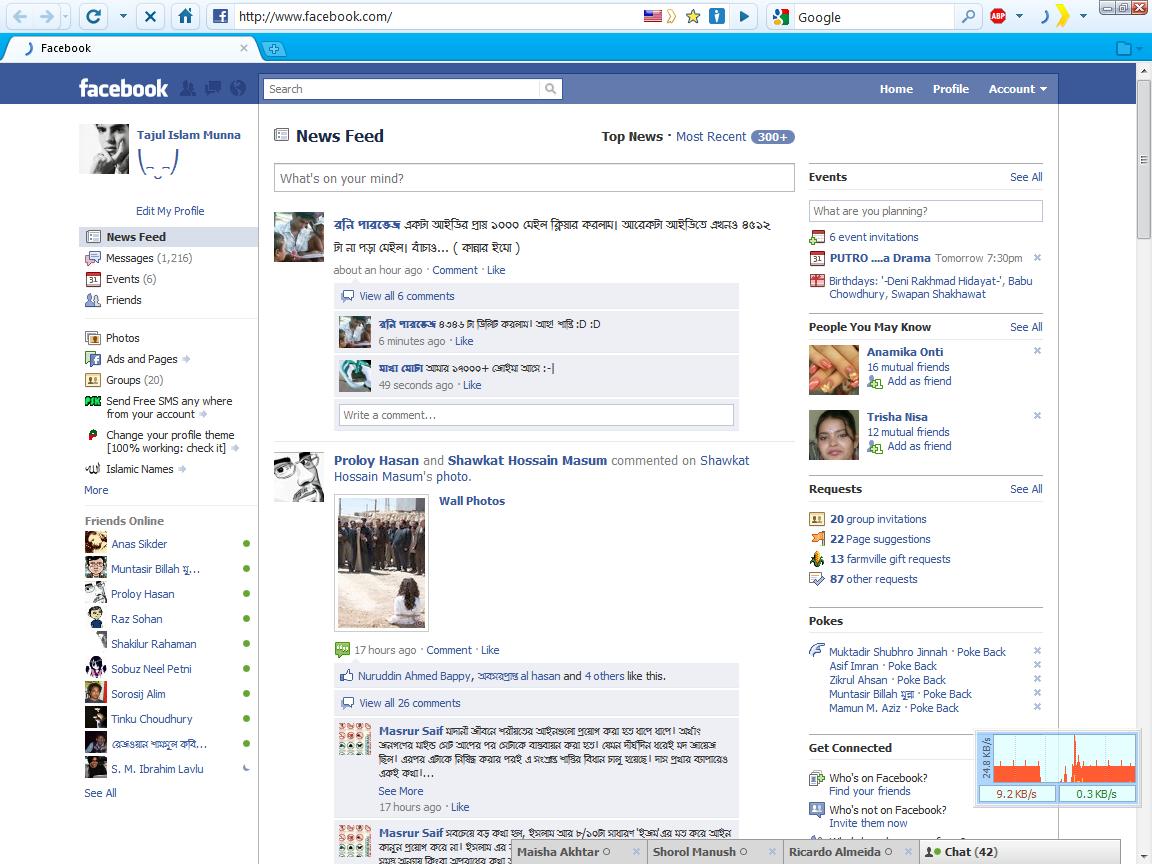This screenshot has height=864, width=1152.
Task: Open messages icon in Facebook header
Action: point(213,88)
